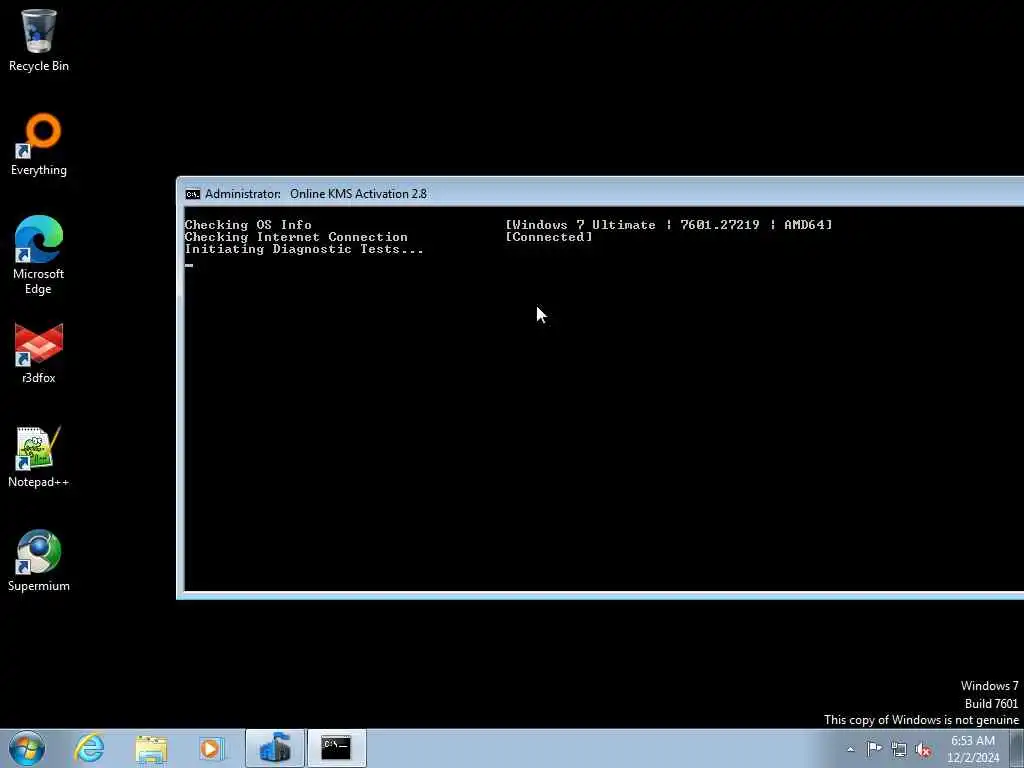This screenshot has width=1024, height=768.
Task: Open the network status tray icon
Action: click(899, 749)
